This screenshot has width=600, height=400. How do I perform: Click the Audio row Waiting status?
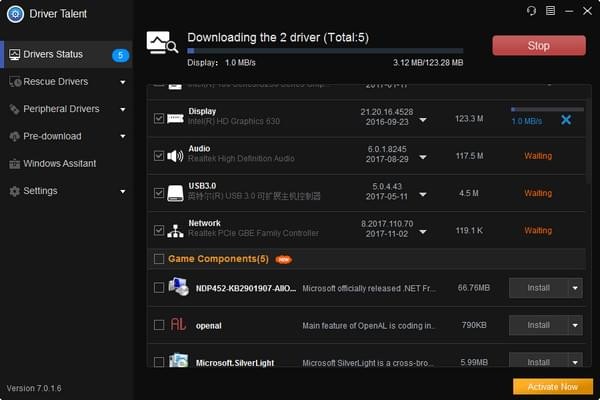point(538,156)
